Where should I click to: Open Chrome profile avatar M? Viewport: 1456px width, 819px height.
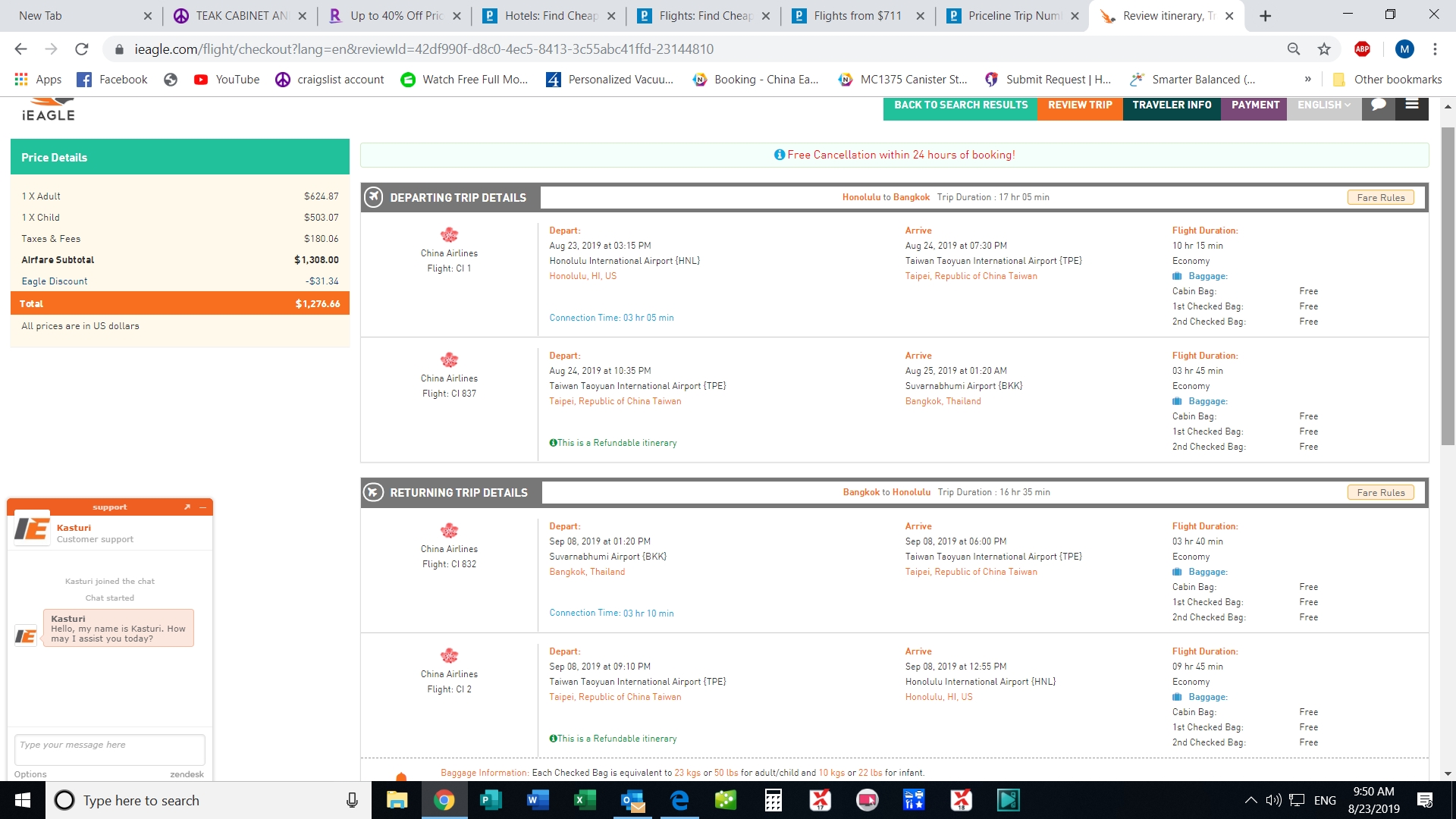(1404, 49)
